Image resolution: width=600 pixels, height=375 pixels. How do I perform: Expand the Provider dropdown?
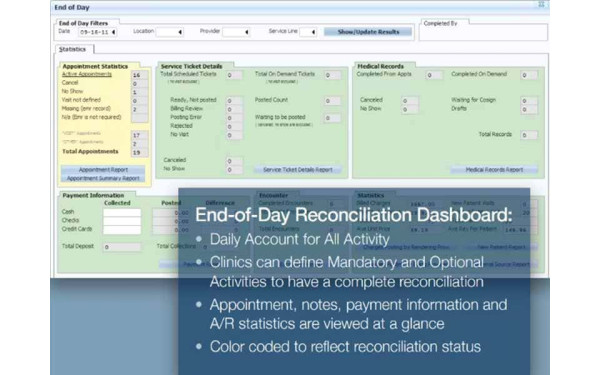[x=246, y=32]
